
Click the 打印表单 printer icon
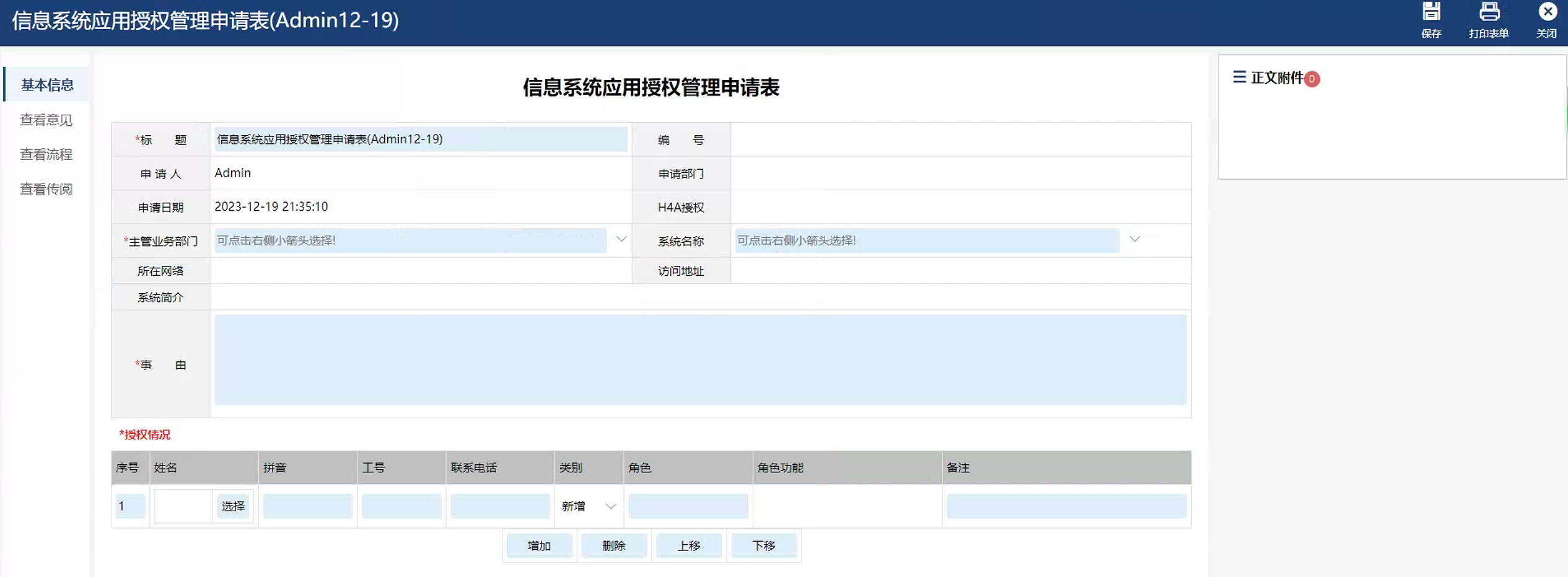[x=1489, y=12]
